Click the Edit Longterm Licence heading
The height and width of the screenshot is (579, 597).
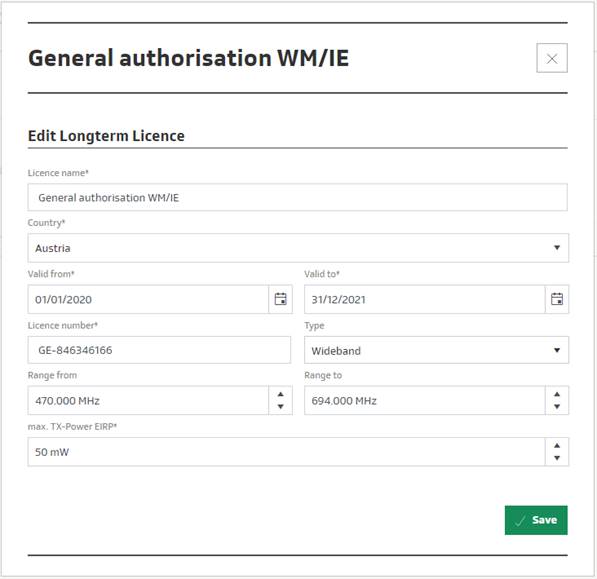(106, 136)
